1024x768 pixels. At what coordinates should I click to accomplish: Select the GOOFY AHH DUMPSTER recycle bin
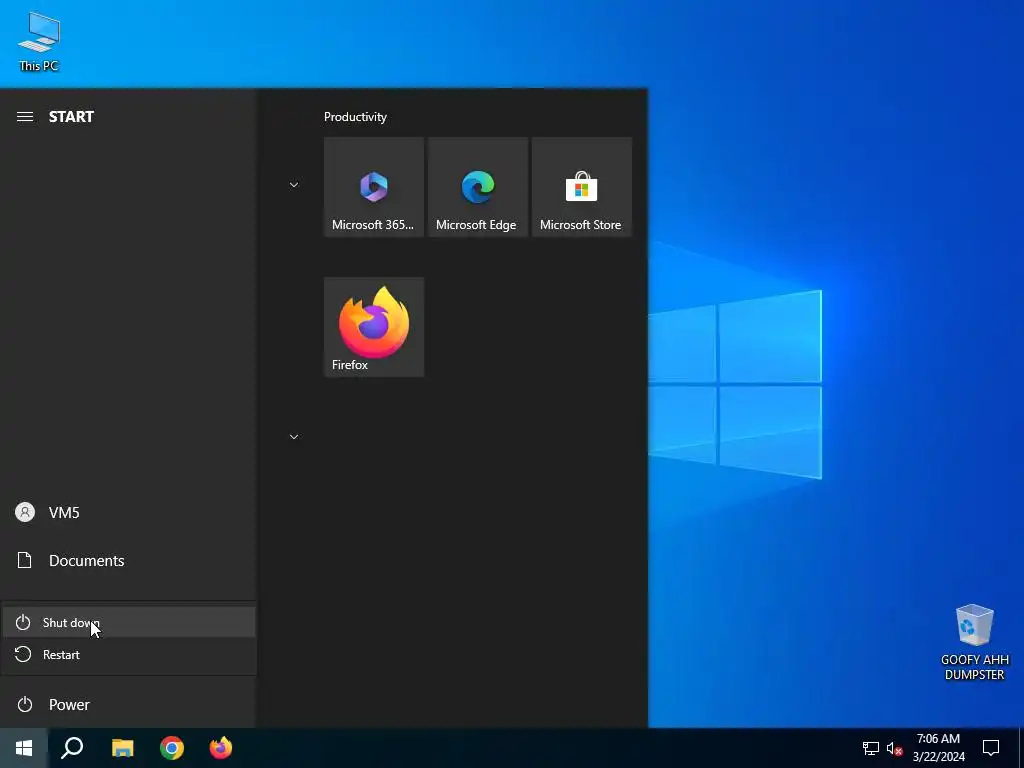(x=974, y=643)
